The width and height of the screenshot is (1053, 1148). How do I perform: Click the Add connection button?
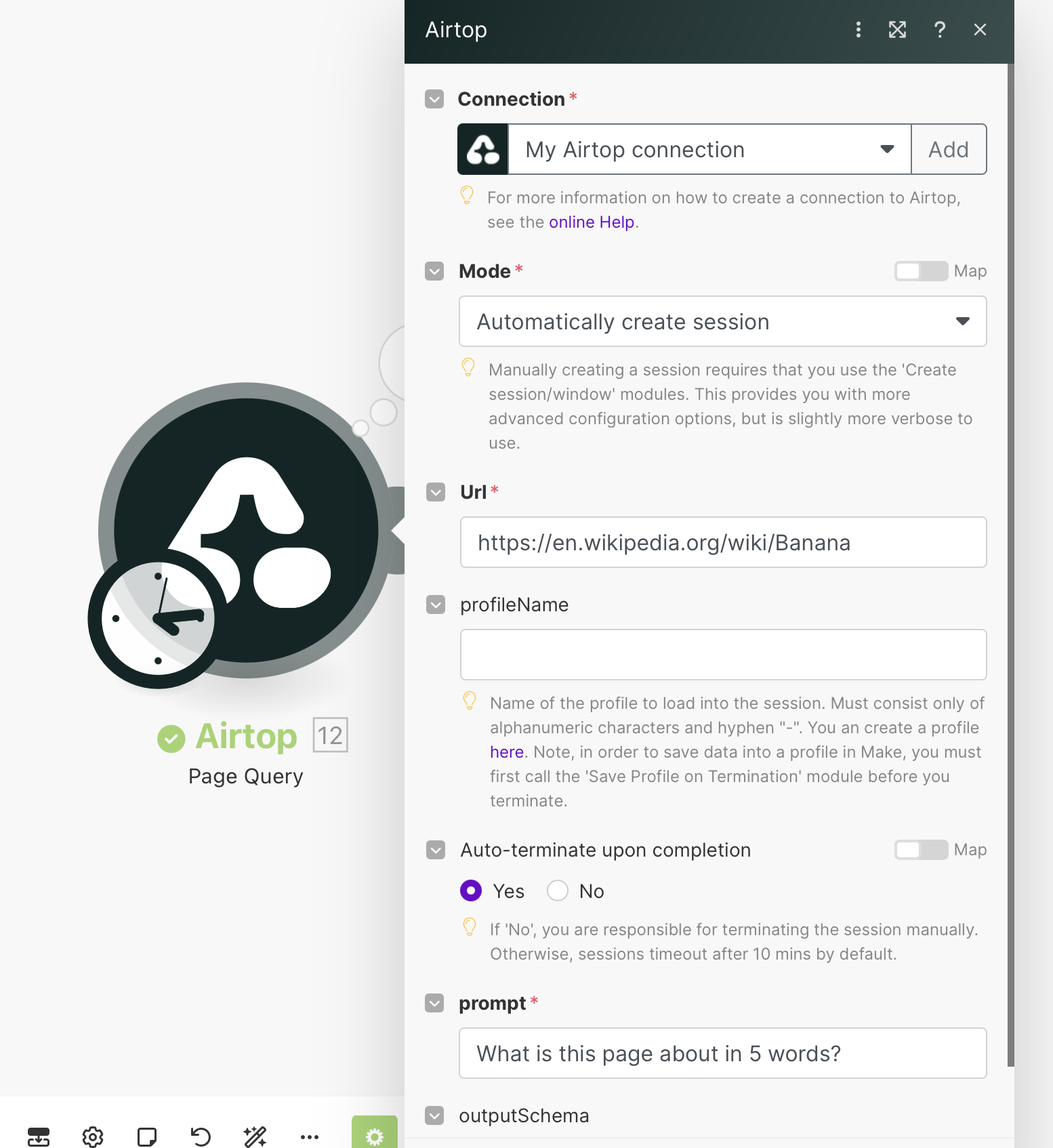948,149
